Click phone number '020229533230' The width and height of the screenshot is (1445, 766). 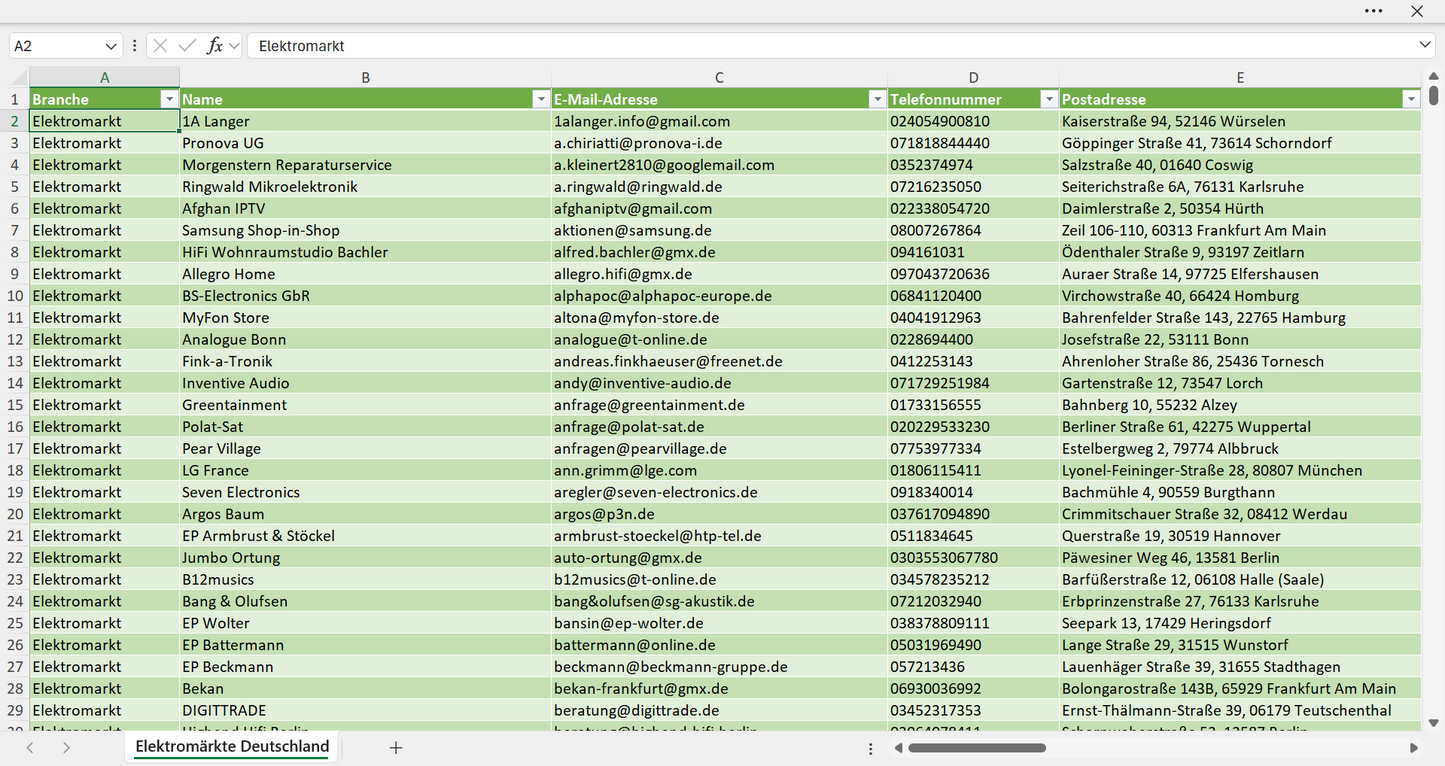pyautogui.click(x=973, y=427)
